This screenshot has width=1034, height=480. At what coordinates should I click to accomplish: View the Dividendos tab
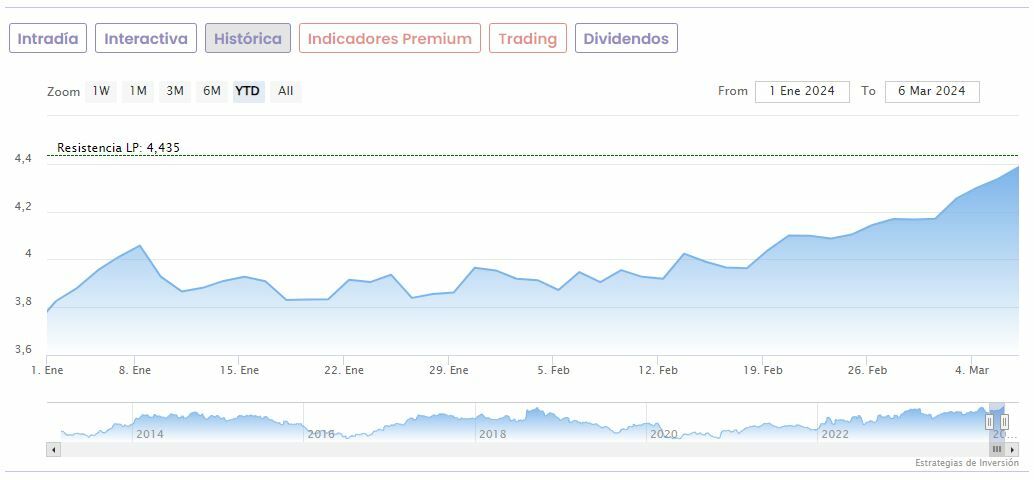[x=626, y=39]
